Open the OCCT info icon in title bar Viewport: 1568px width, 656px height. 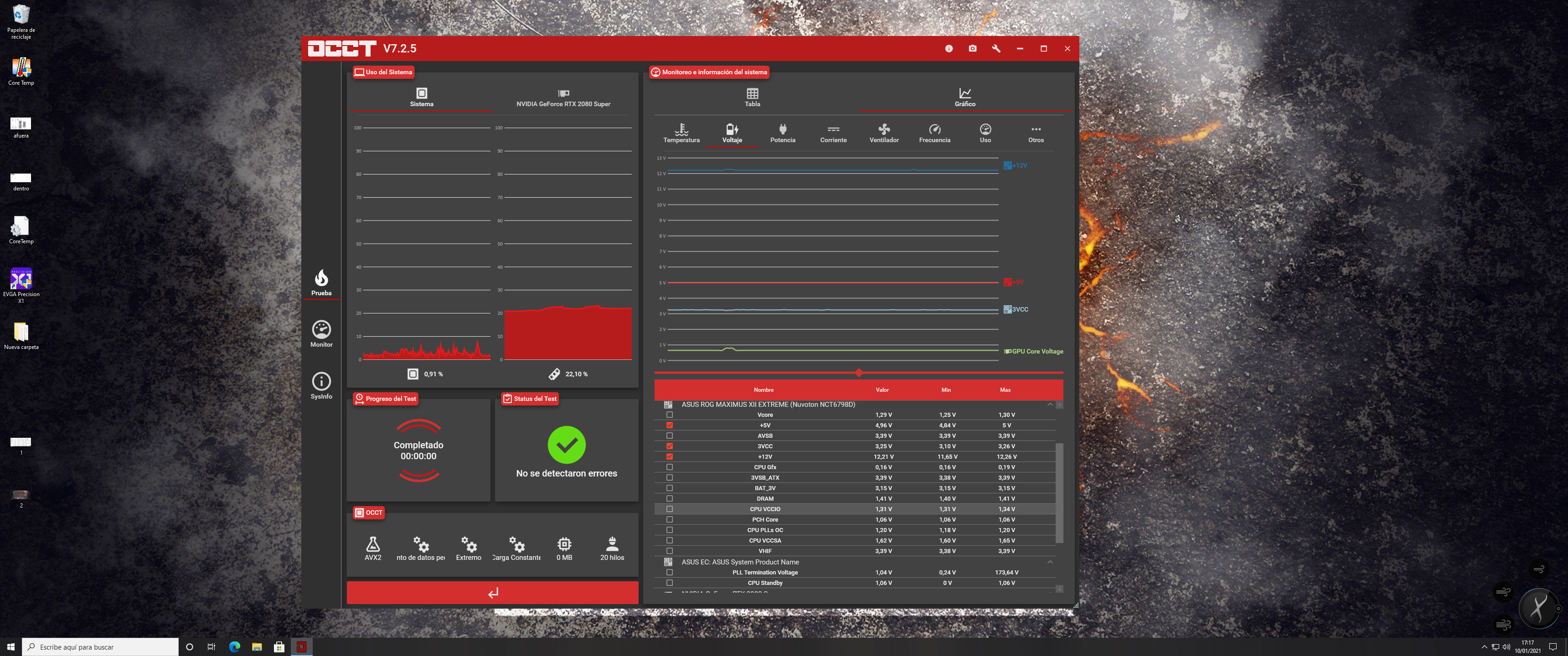tap(949, 49)
